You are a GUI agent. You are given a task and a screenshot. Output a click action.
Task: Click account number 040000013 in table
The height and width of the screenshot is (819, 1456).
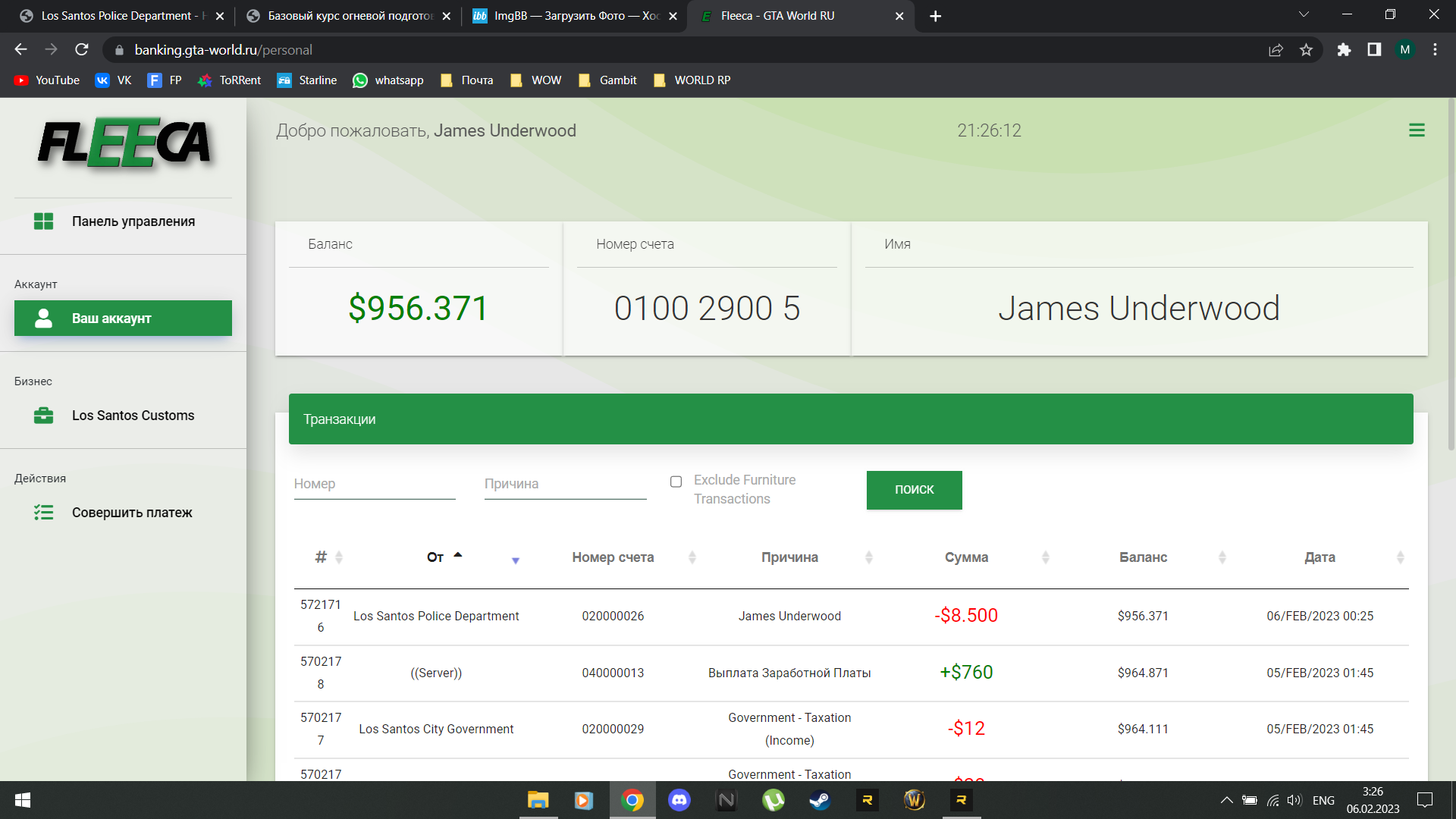point(613,673)
